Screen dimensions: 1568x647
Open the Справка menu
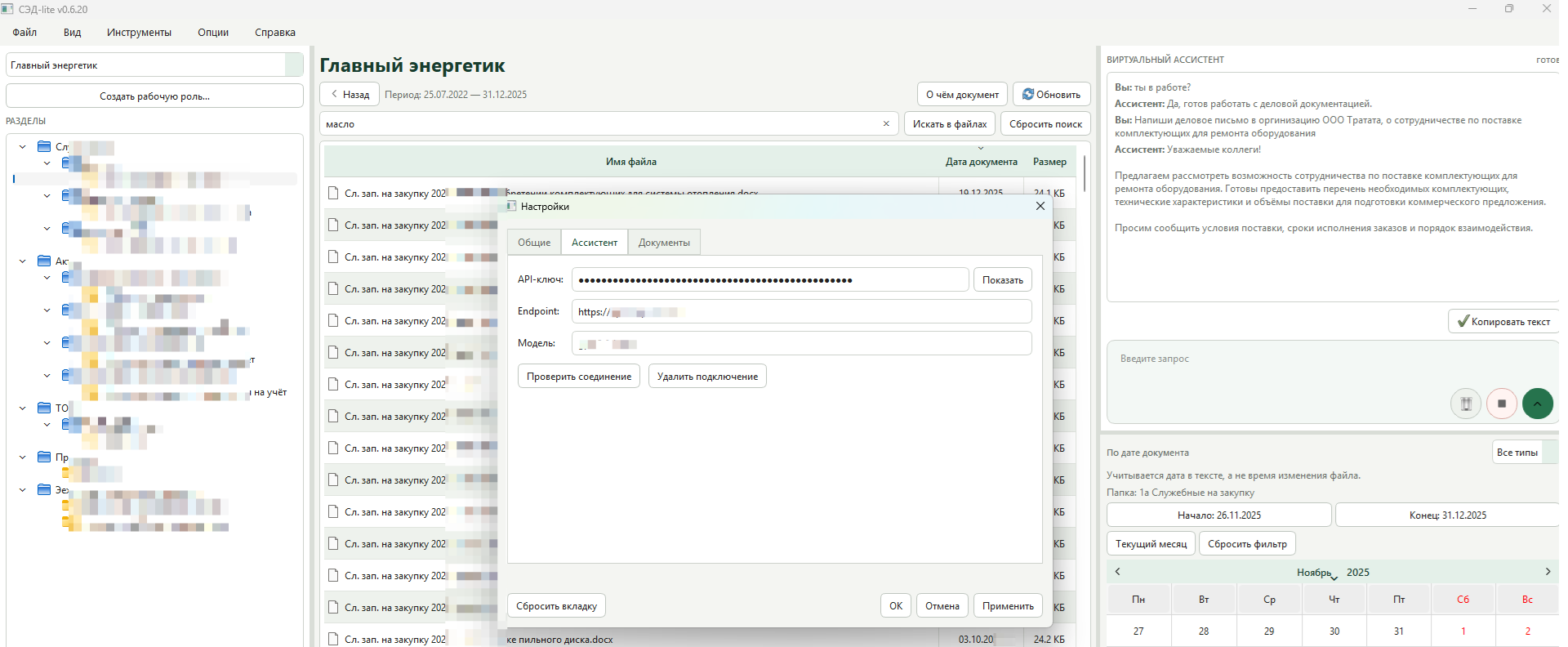(x=275, y=33)
